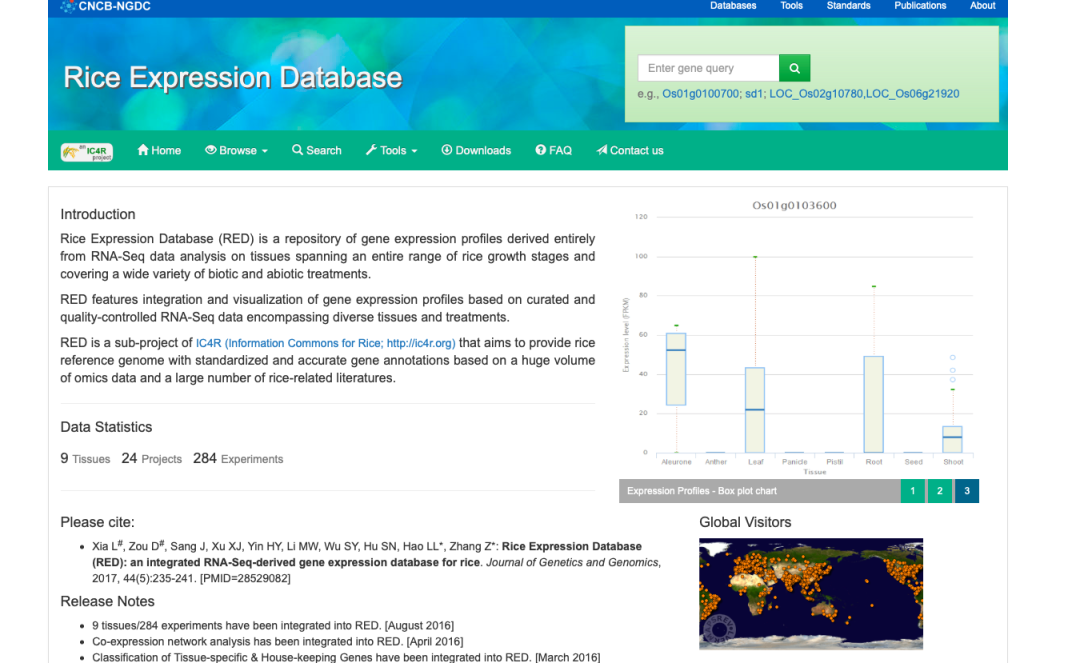This screenshot has width=1080, height=663.
Task: Open the FAQ page
Action: 553,151
